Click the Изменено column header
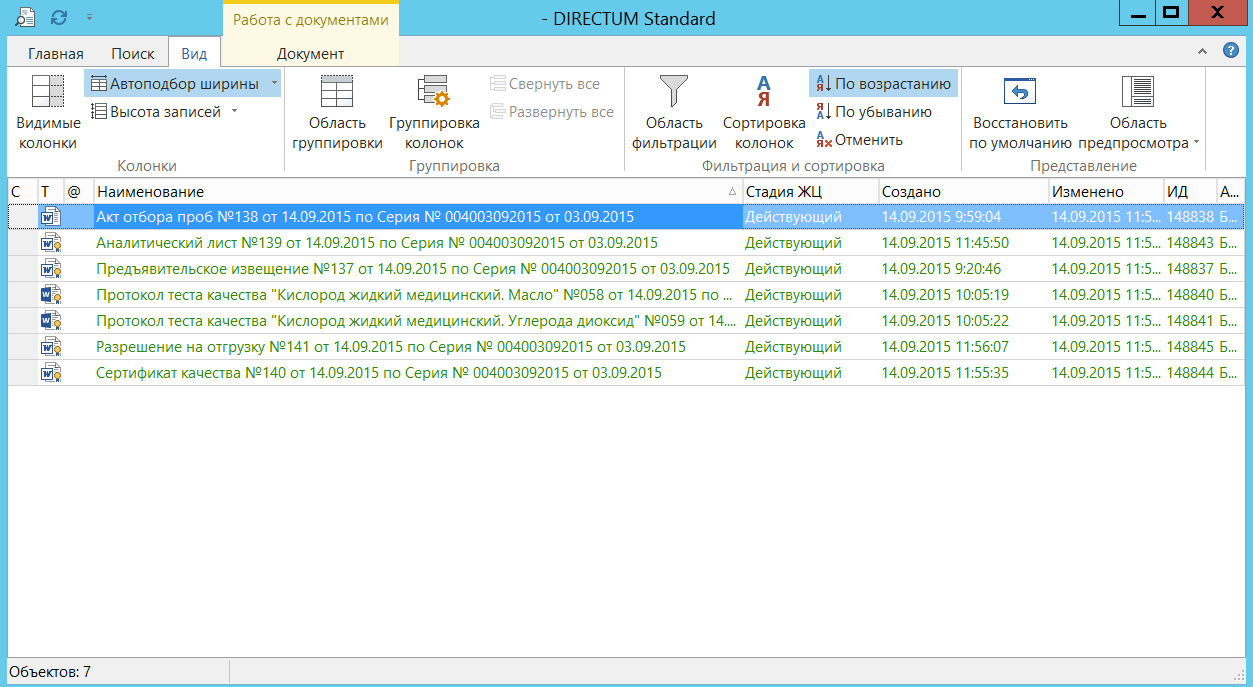This screenshot has width=1253, height=687. click(x=1105, y=191)
